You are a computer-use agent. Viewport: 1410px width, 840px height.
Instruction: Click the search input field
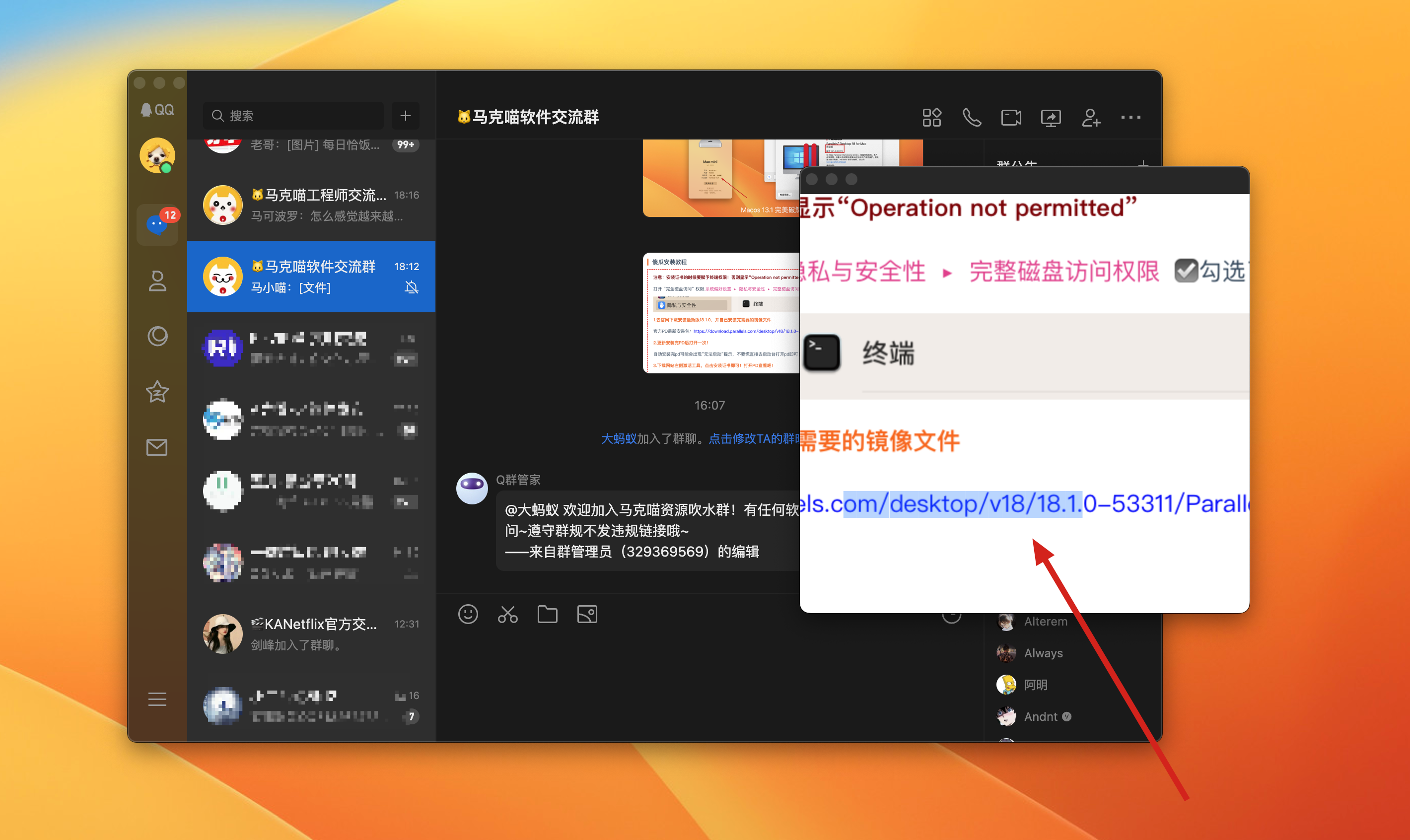coord(300,116)
